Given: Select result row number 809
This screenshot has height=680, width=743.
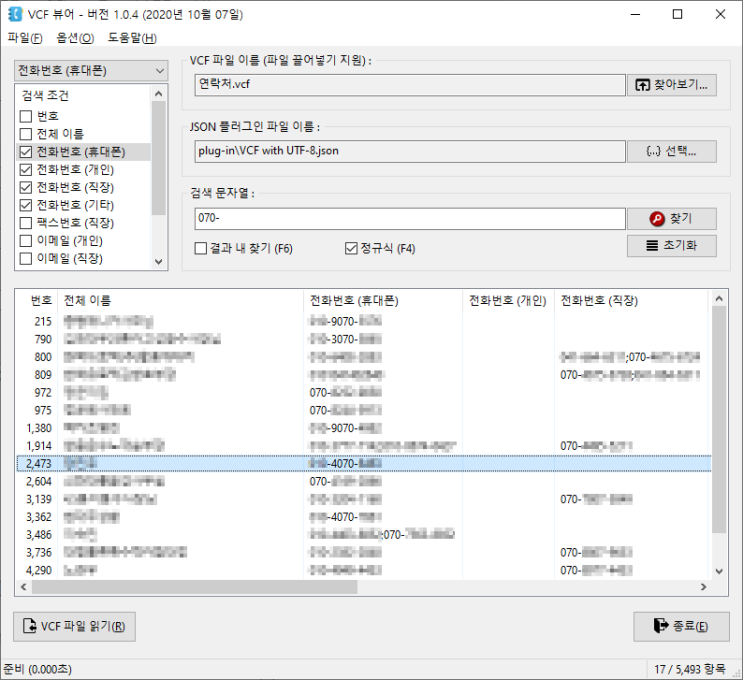Looking at the screenshot, I should tap(363, 375).
